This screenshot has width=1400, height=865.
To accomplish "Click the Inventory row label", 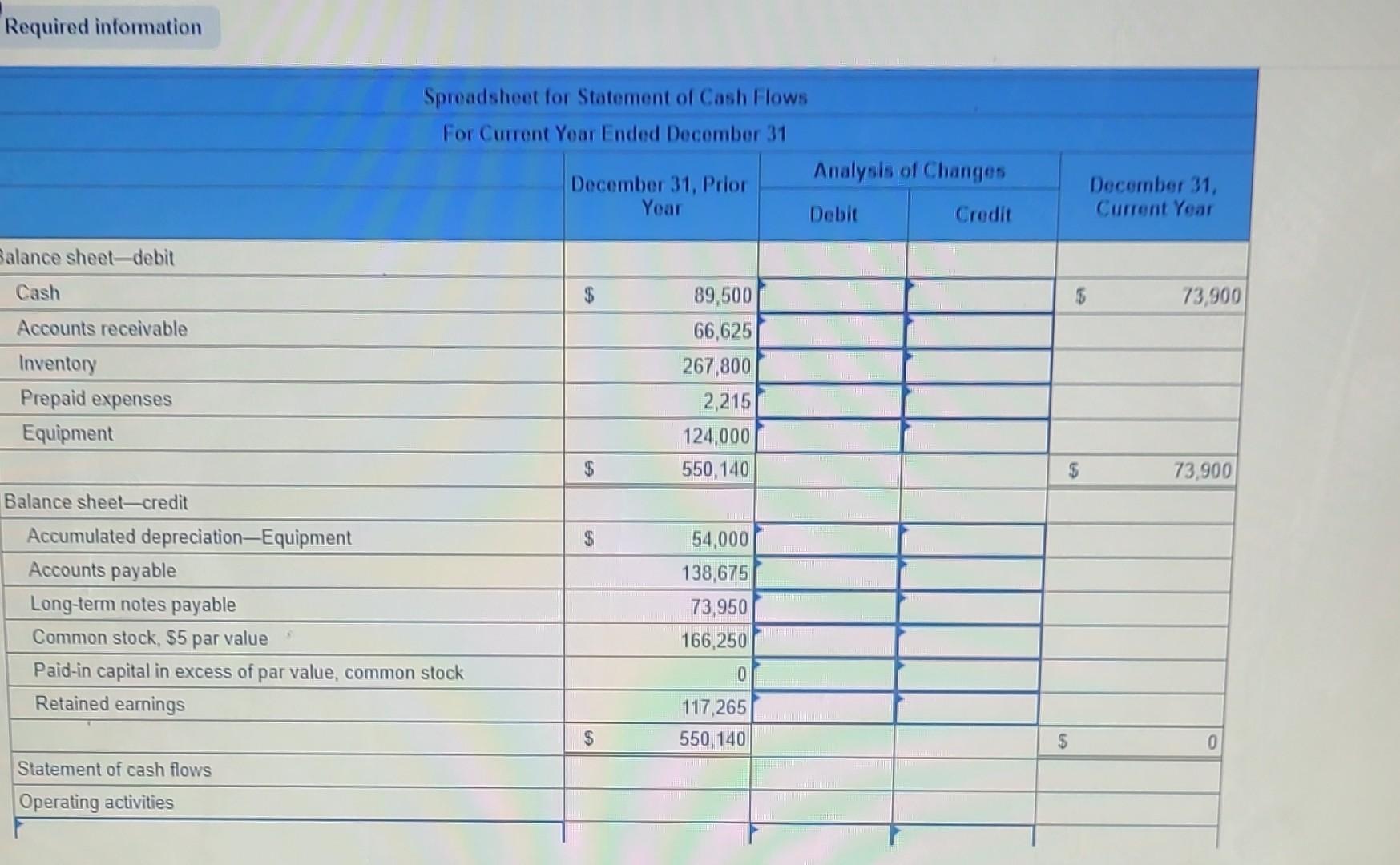I will click(x=57, y=364).
